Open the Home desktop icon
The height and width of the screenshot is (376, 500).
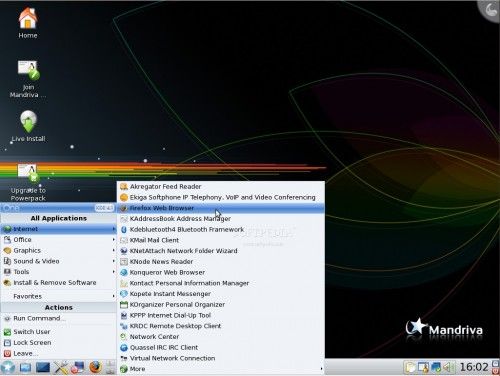point(28,23)
